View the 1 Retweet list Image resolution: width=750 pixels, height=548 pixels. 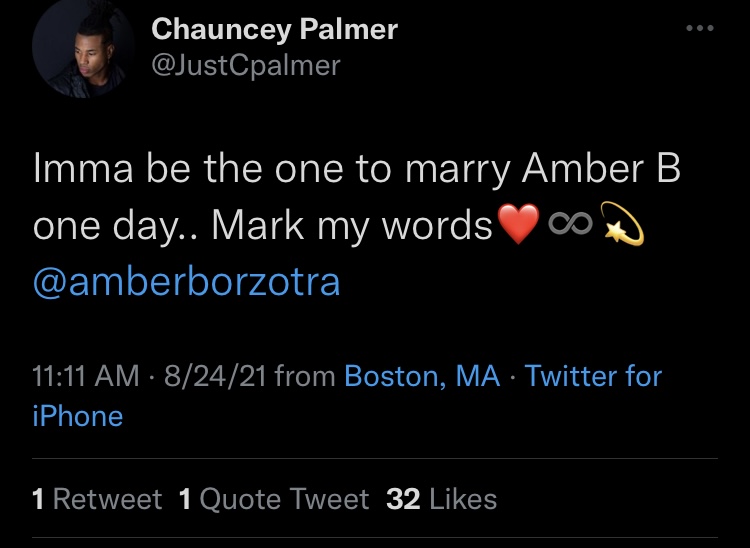(x=97, y=499)
